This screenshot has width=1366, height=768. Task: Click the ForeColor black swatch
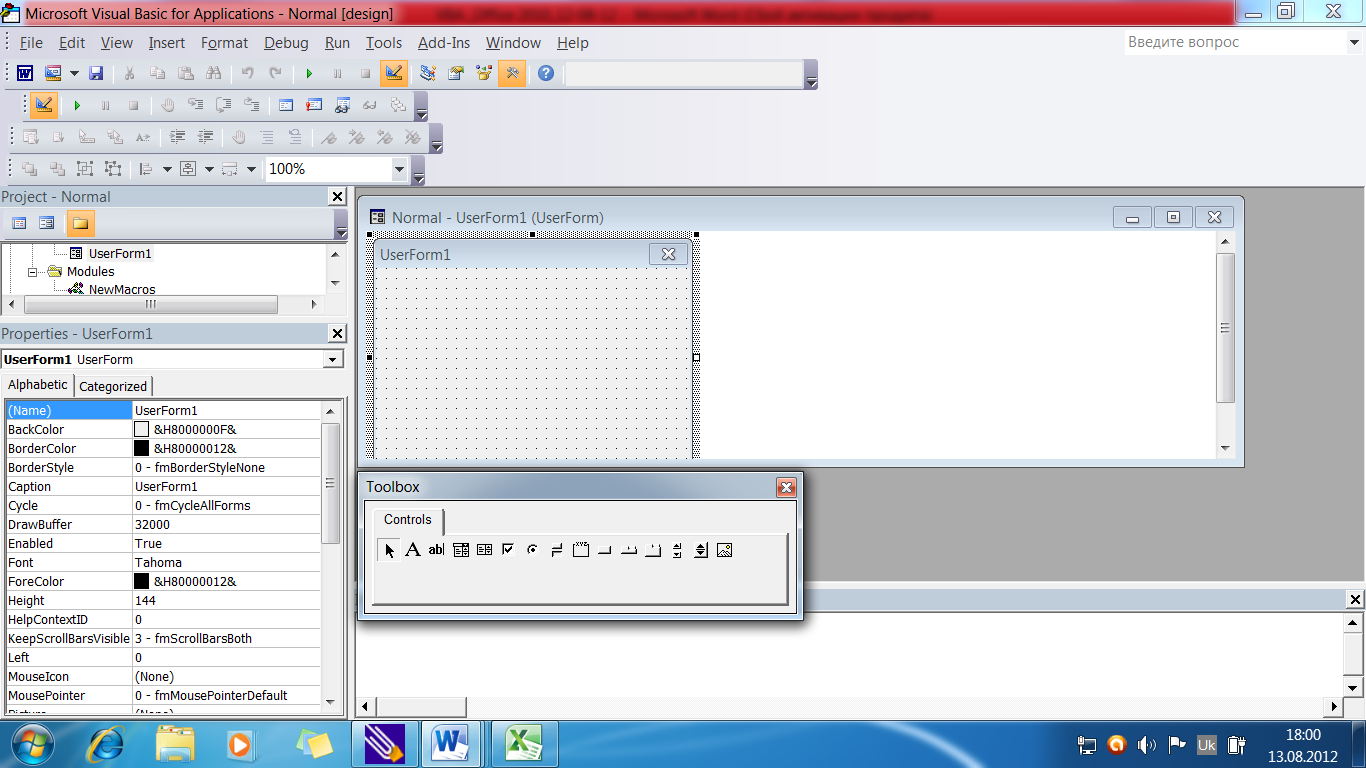tap(142, 581)
